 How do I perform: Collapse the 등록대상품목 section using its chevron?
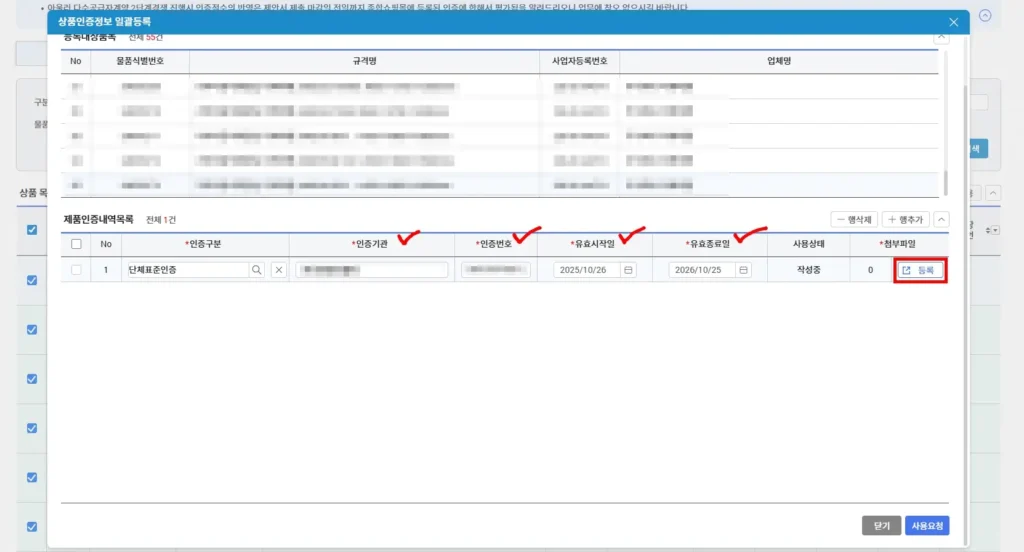[x=941, y=36]
